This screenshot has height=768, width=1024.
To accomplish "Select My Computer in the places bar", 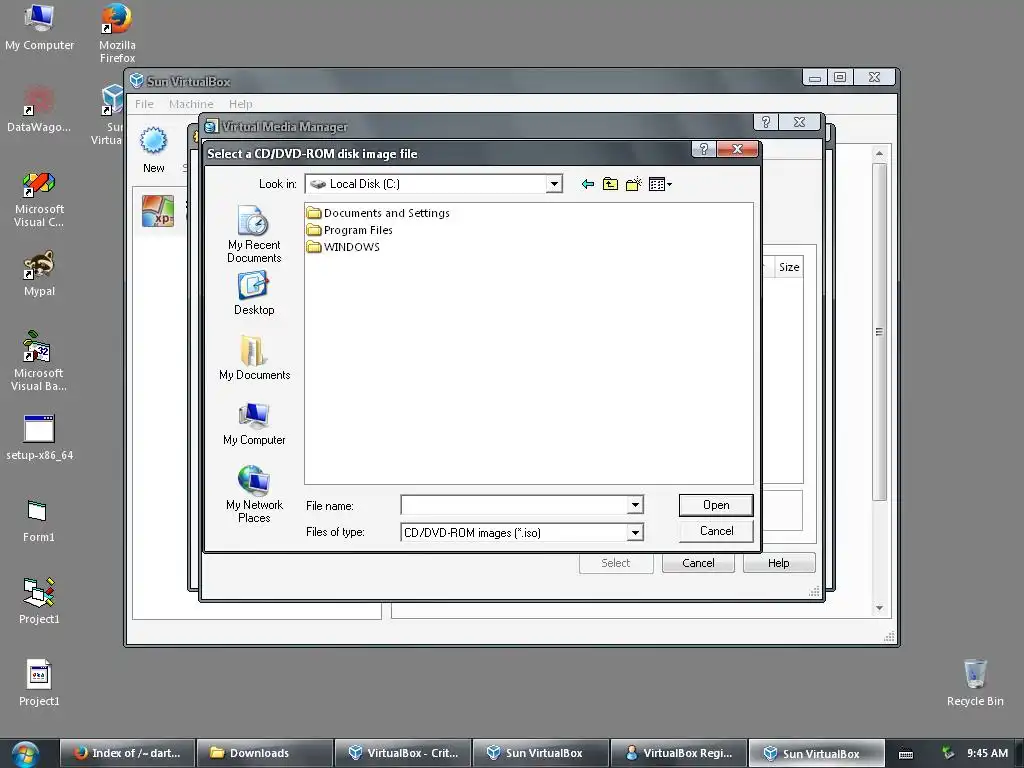I will click(x=254, y=423).
